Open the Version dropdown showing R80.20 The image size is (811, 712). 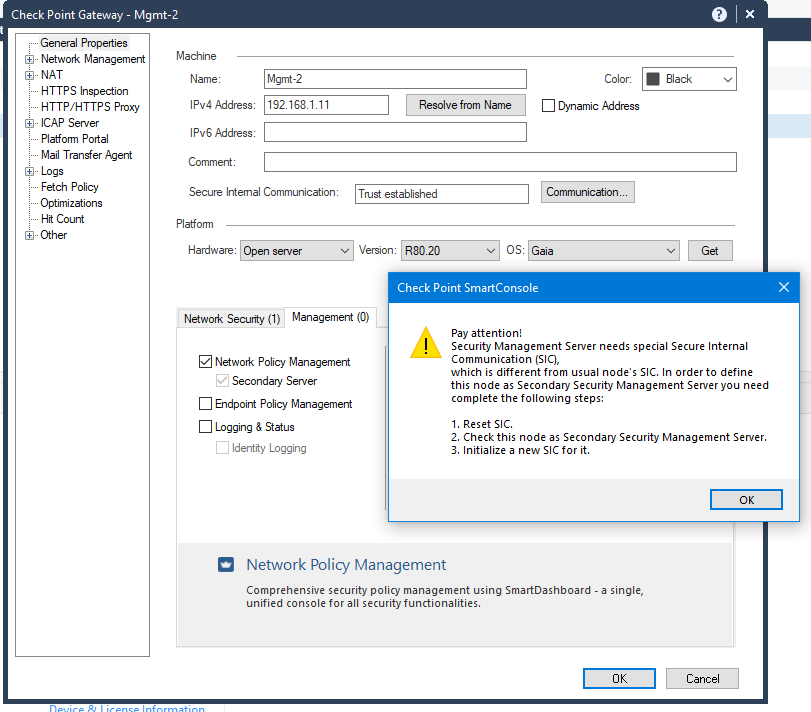(x=450, y=251)
